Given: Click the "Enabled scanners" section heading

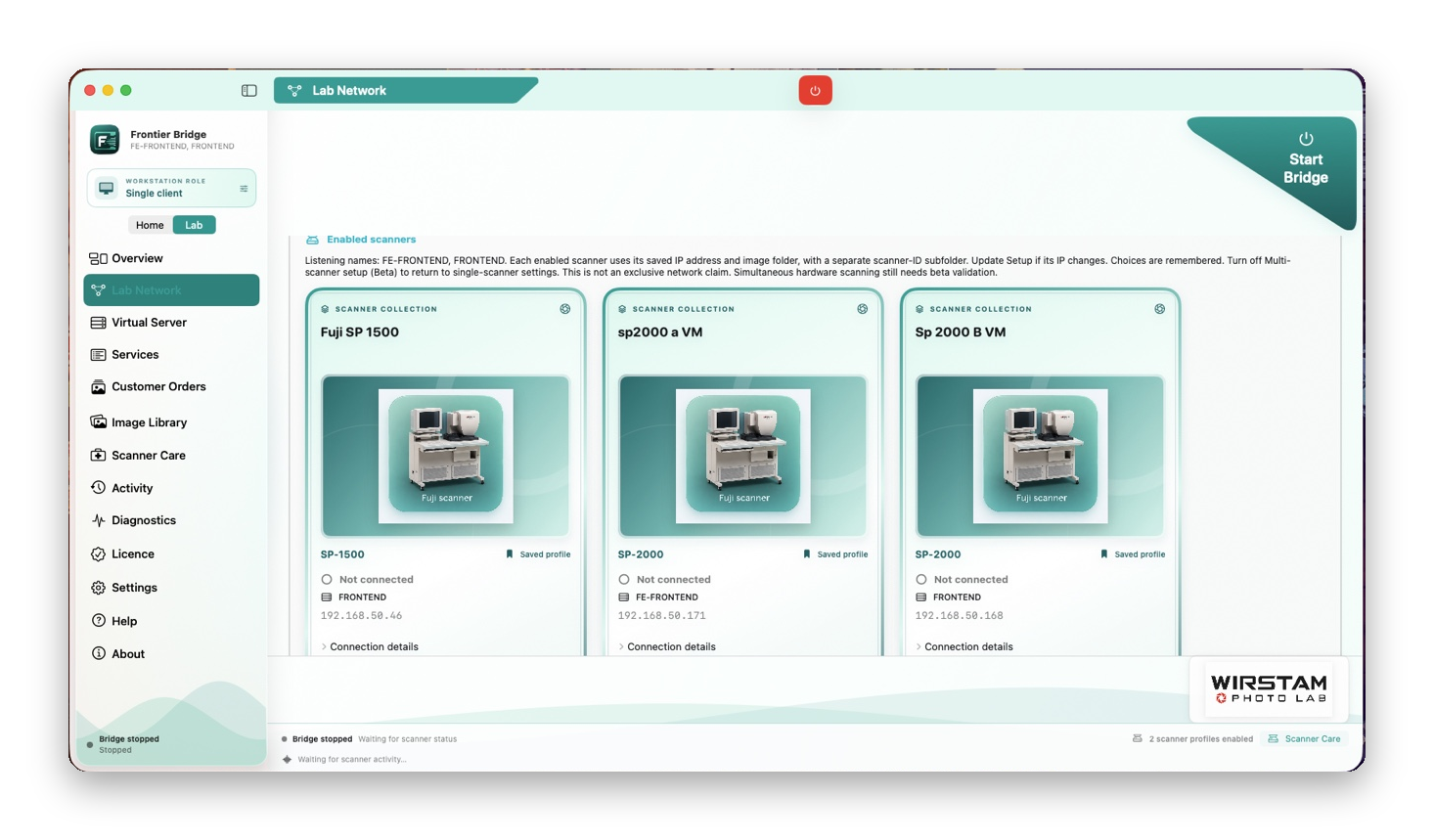Looking at the screenshot, I should pyautogui.click(x=372, y=240).
